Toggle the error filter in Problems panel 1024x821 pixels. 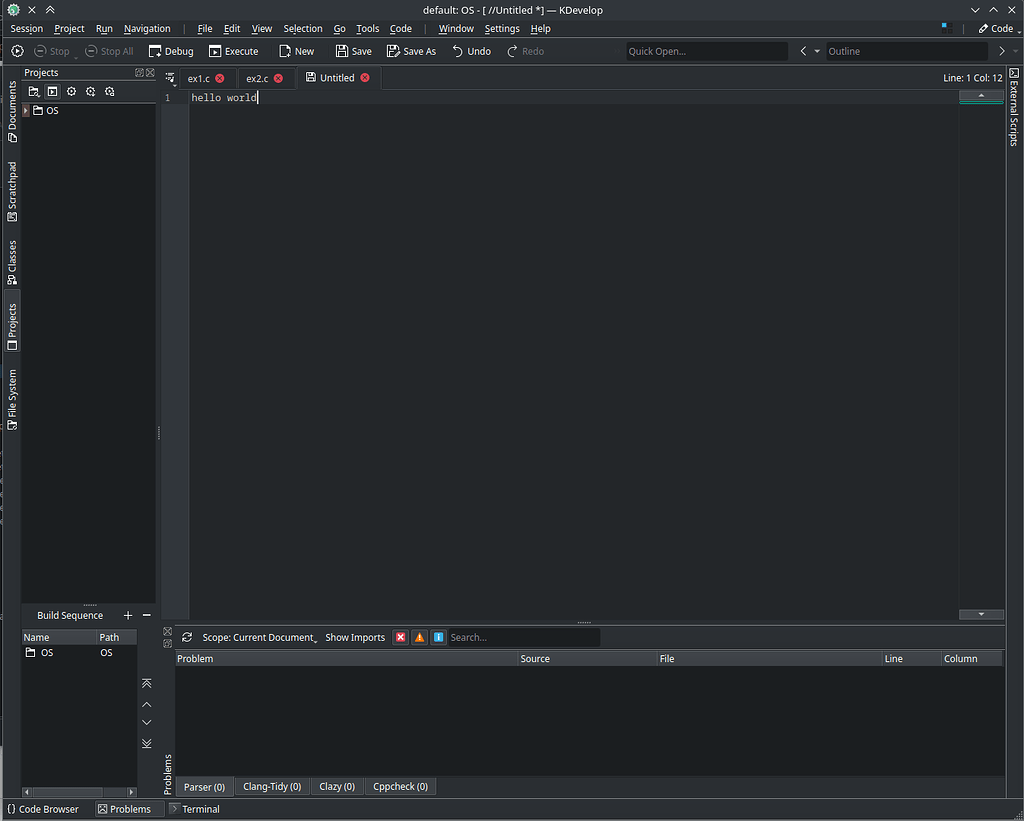click(x=400, y=637)
